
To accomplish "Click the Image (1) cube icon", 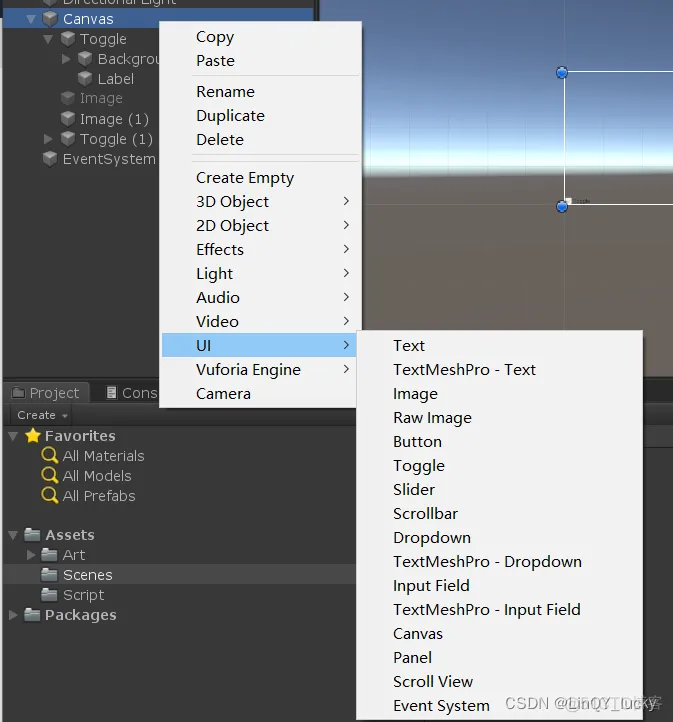I will [x=68, y=119].
